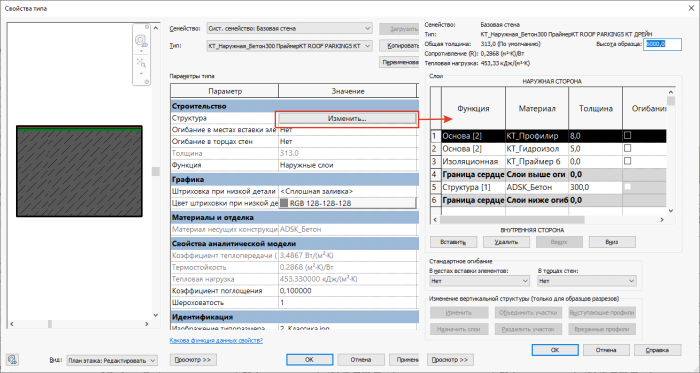Click the Применить button
Screen dimensions: 700x373
[404, 360]
